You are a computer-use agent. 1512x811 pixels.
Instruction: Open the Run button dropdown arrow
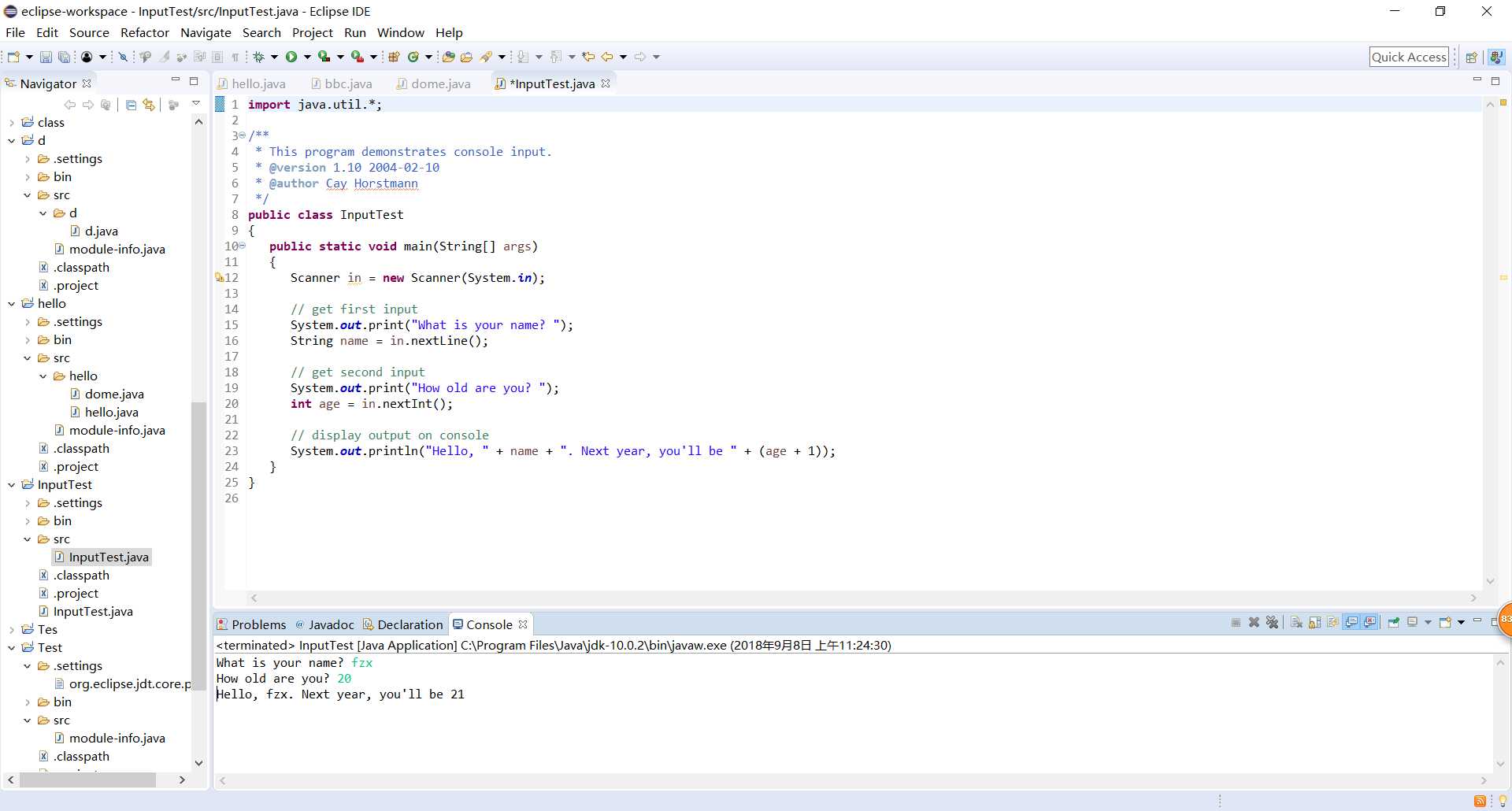pos(307,57)
